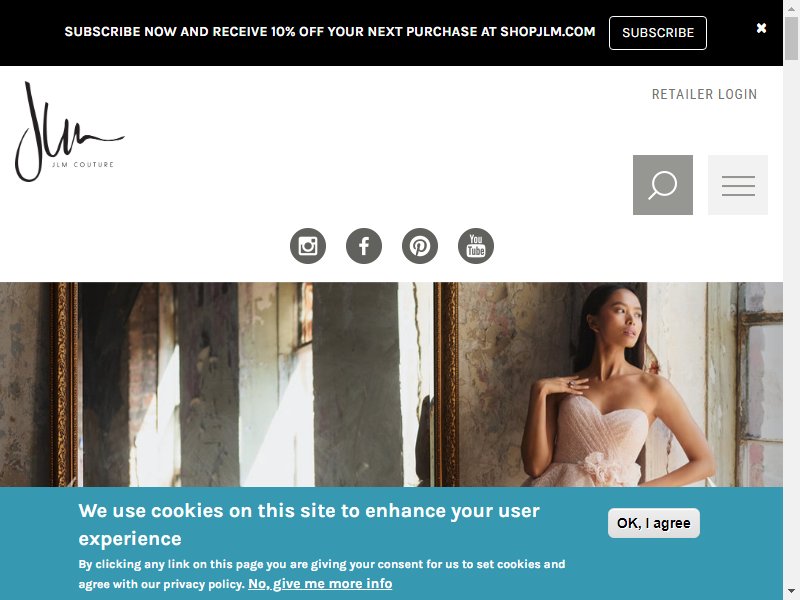The image size is (800, 600).
Task: Click the magnifying glass search icon
Action: 663,185
